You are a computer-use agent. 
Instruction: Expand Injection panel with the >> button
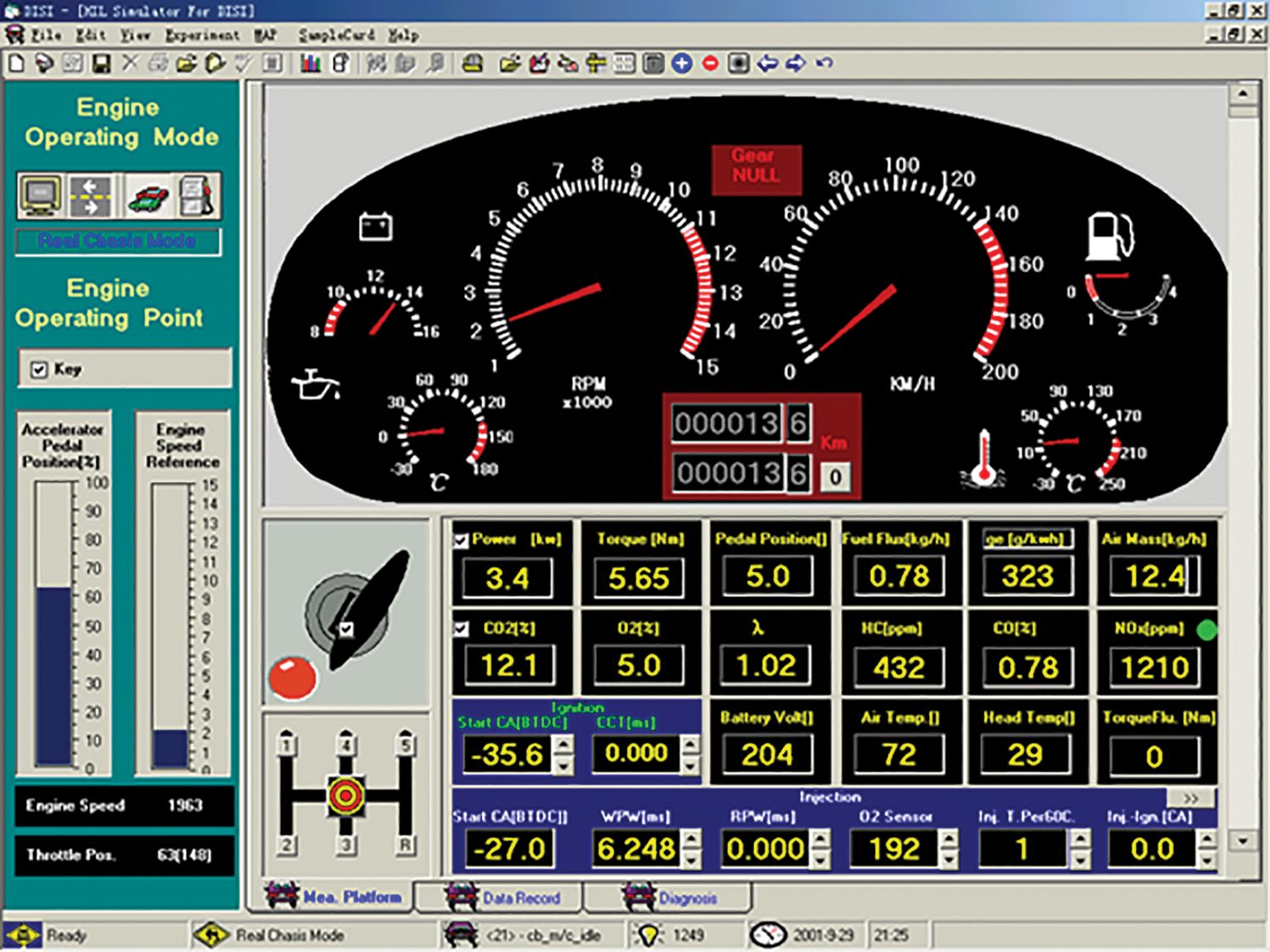click(1190, 798)
